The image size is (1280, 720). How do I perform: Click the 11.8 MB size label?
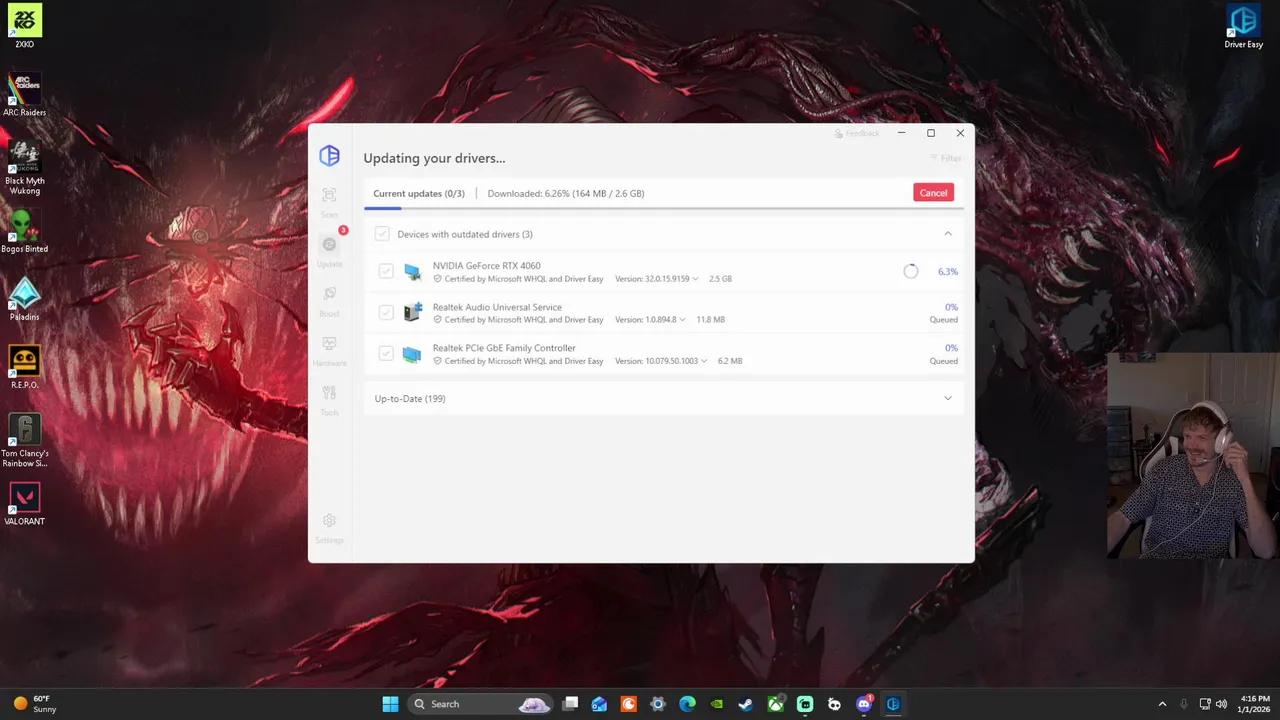[710, 320]
